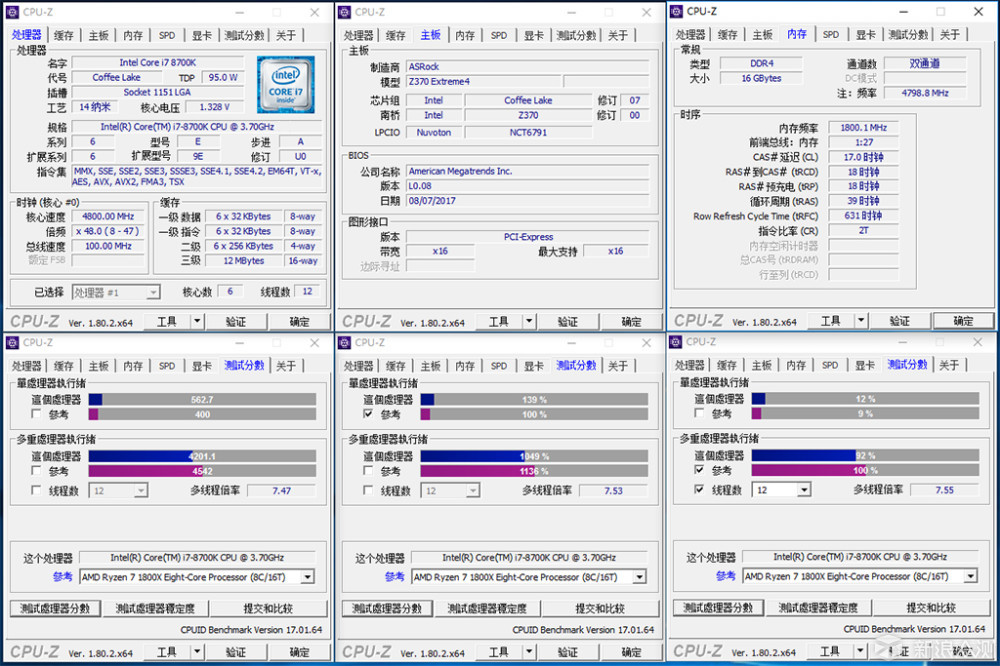Enable 线程数 checkbox in the 7.47 ratio window
This screenshot has height=666, width=1000.
(x=36, y=491)
